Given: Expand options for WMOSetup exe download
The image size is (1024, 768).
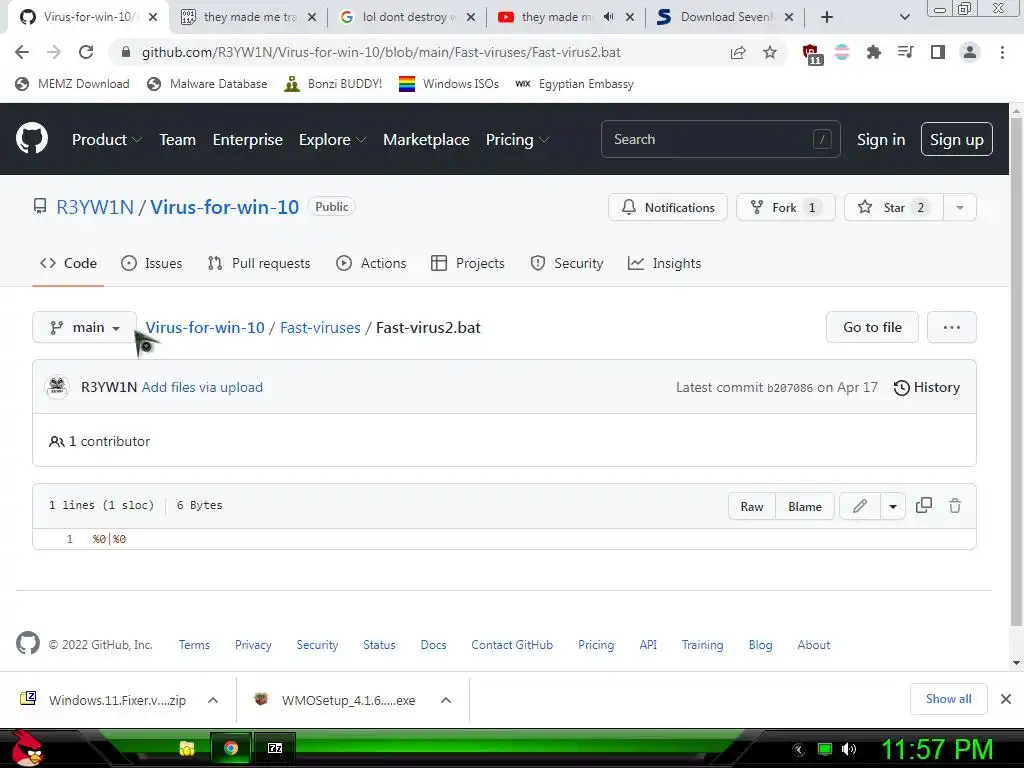Looking at the screenshot, I should pos(446,700).
